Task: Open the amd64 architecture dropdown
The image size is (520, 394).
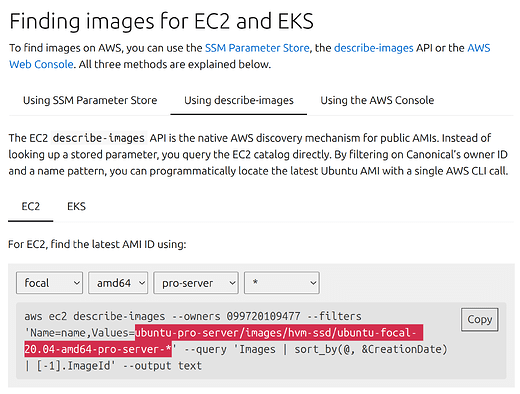Action: (118, 283)
